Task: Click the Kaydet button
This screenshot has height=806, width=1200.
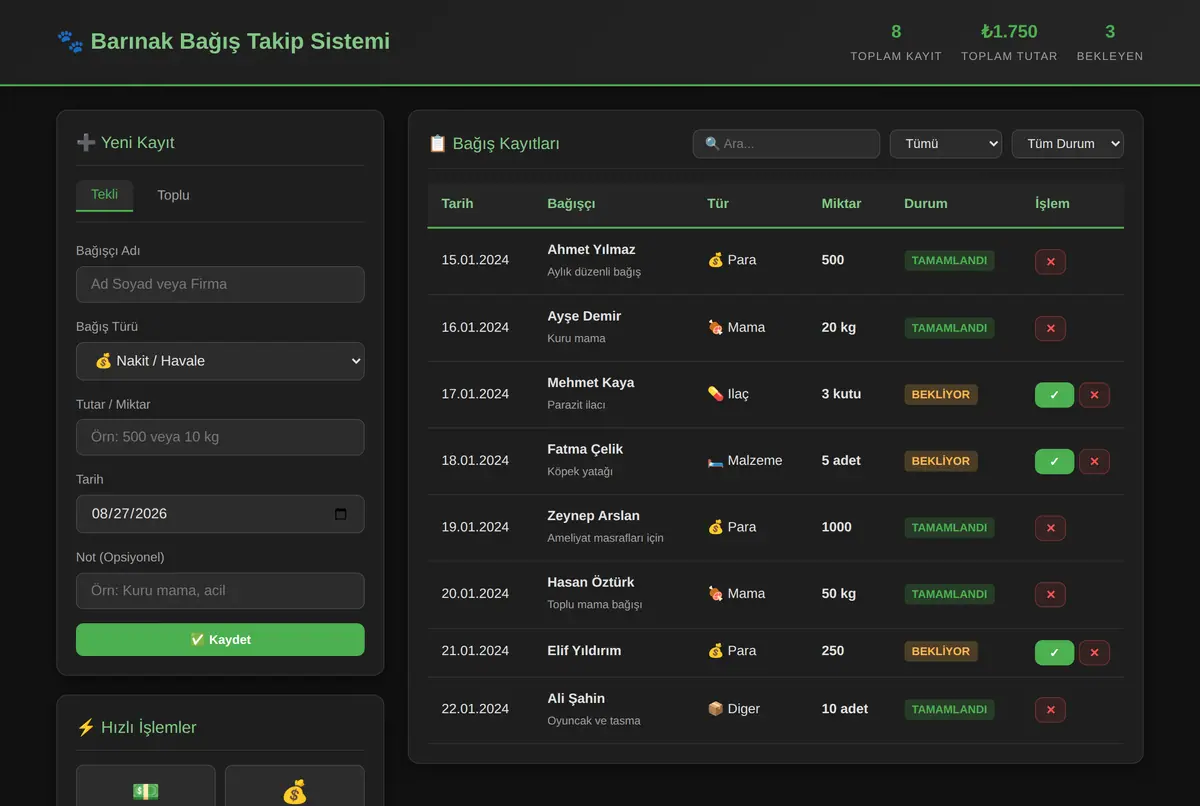Action: tap(220, 640)
